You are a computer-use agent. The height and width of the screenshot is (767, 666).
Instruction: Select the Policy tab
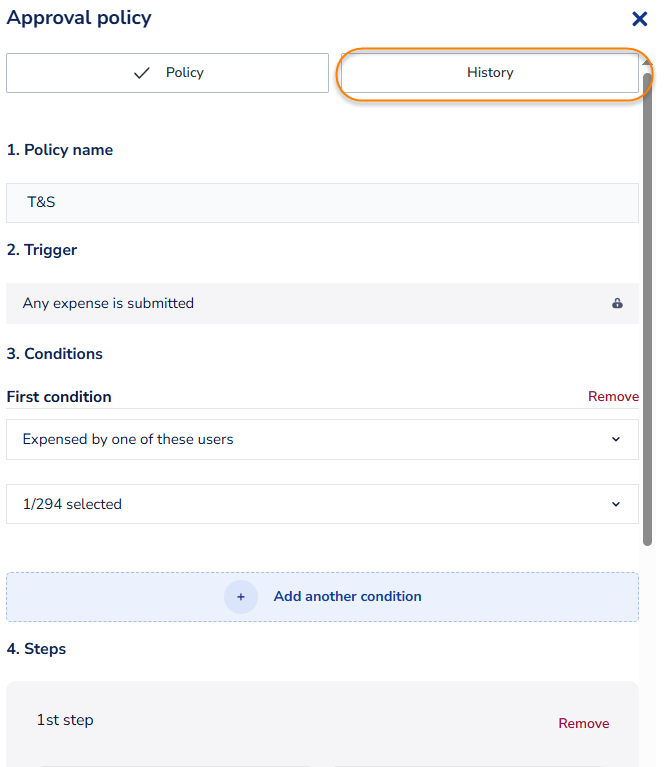coord(168,73)
